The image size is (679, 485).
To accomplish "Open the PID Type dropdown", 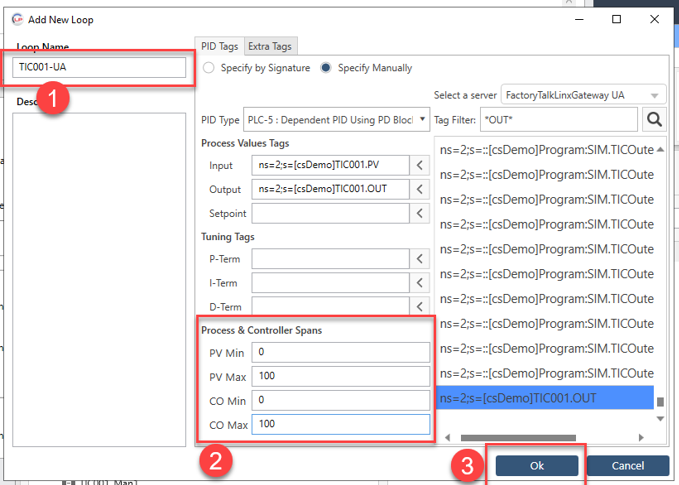I will [336, 120].
